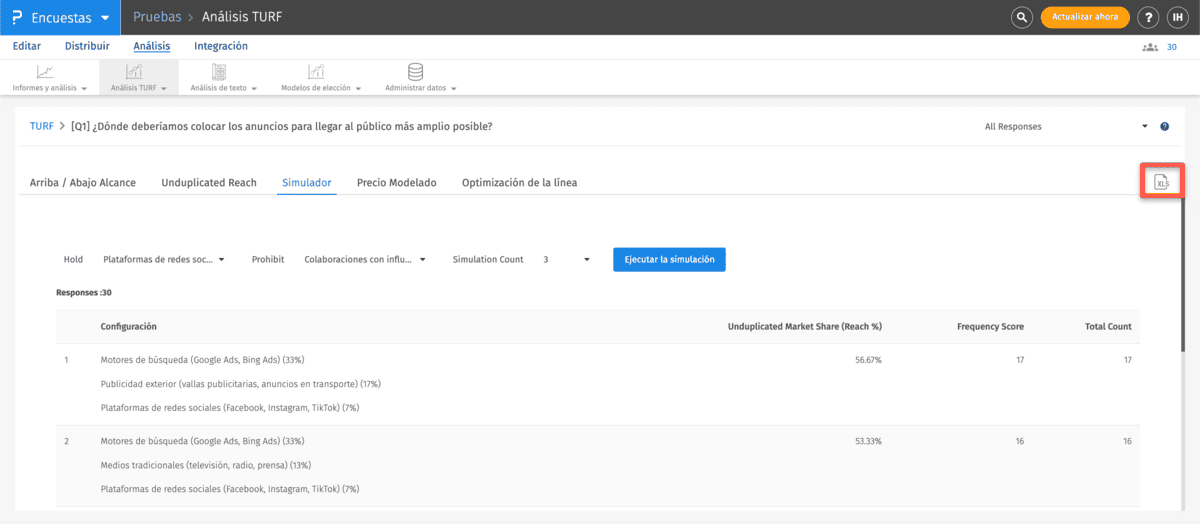Screen dimensions: 1200x525
Task: Expand the Simulation Count dropdown
Action: (567, 259)
